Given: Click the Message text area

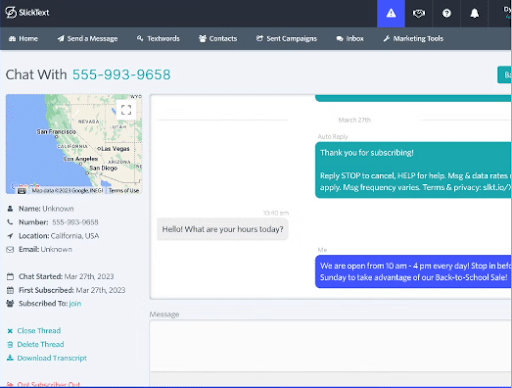Looking at the screenshot, I should [331, 345].
